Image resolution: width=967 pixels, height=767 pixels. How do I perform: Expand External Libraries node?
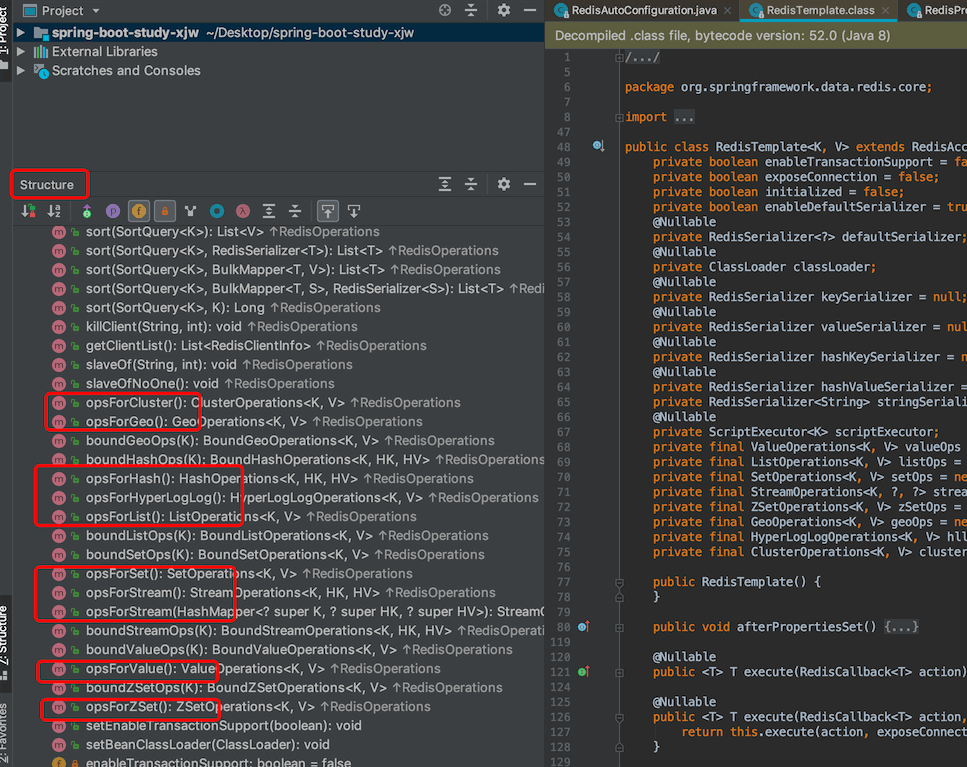point(20,52)
